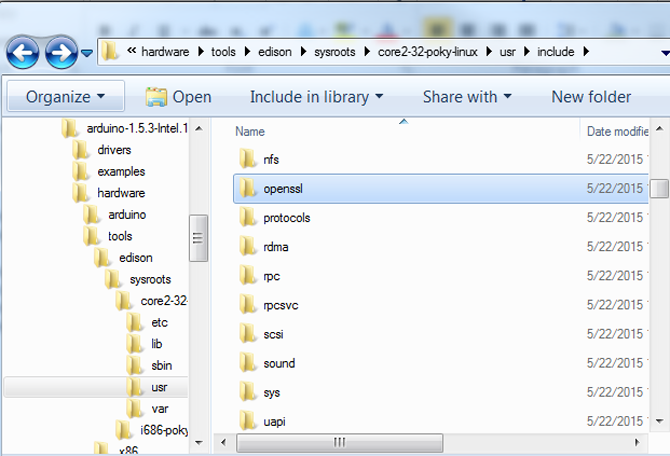Expand the arrow after 'sysroots' breadcrumb

[367, 52]
